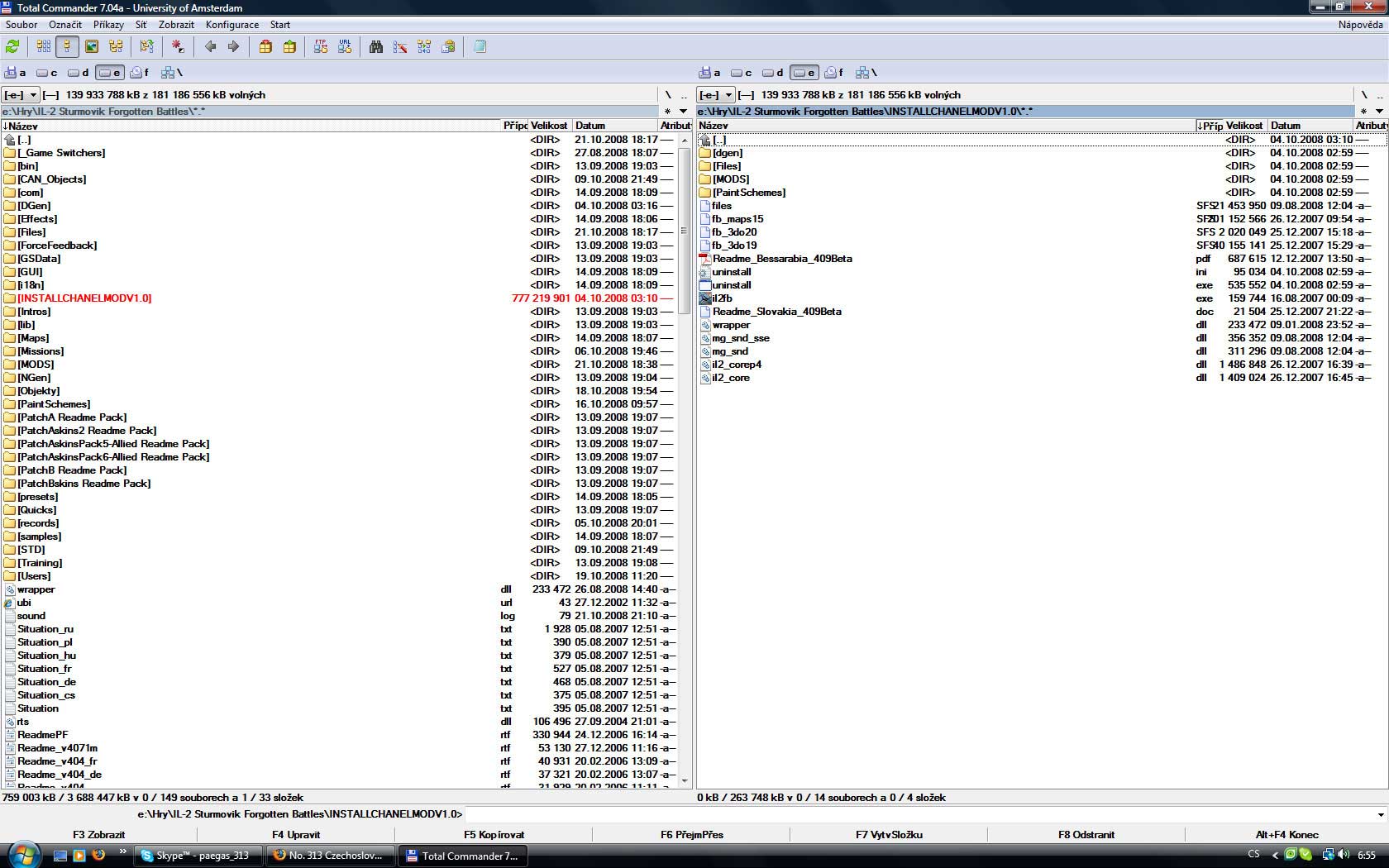Open the URL new FTP connection icon
The width and height of the screenshot is (1389, 868).
point(345,47)
